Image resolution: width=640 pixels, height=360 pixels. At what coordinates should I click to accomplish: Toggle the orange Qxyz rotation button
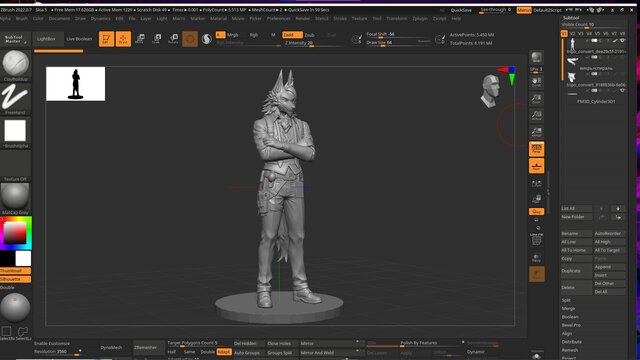(536, 211)
